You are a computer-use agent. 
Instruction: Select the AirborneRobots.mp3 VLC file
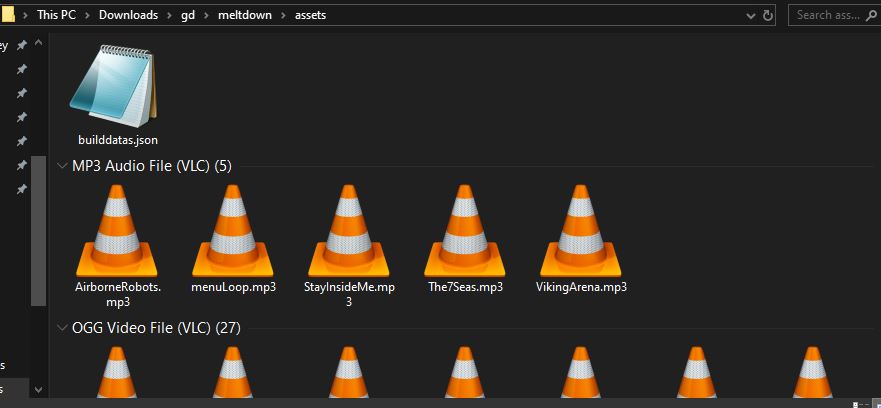117,246
